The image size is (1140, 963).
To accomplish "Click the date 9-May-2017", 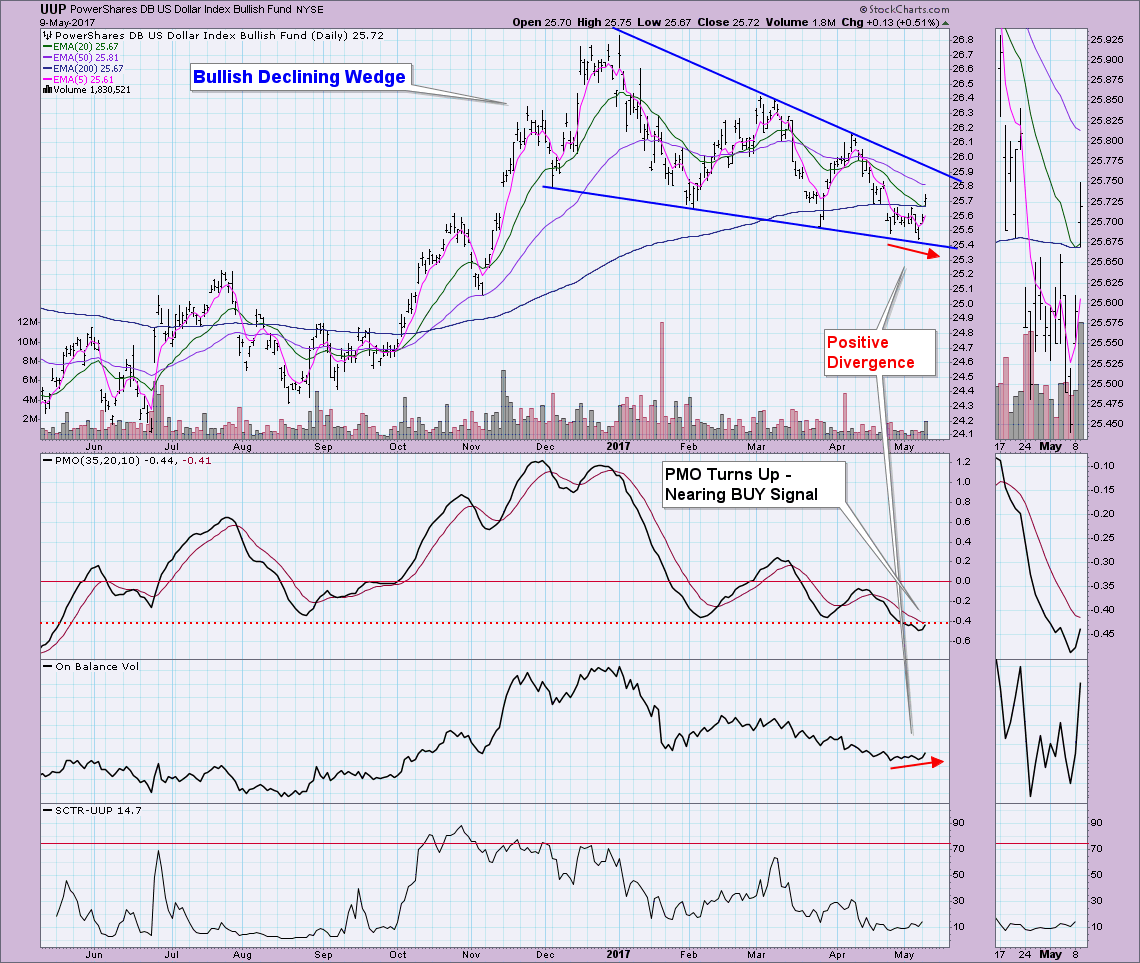I will click(68, 23).
